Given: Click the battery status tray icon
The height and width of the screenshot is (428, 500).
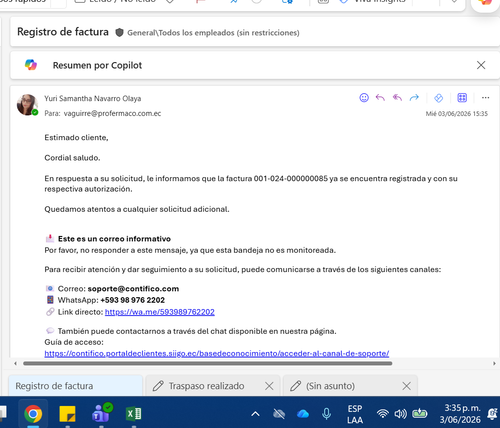Looking at the screenshot, I should click(x=419, y=414).
